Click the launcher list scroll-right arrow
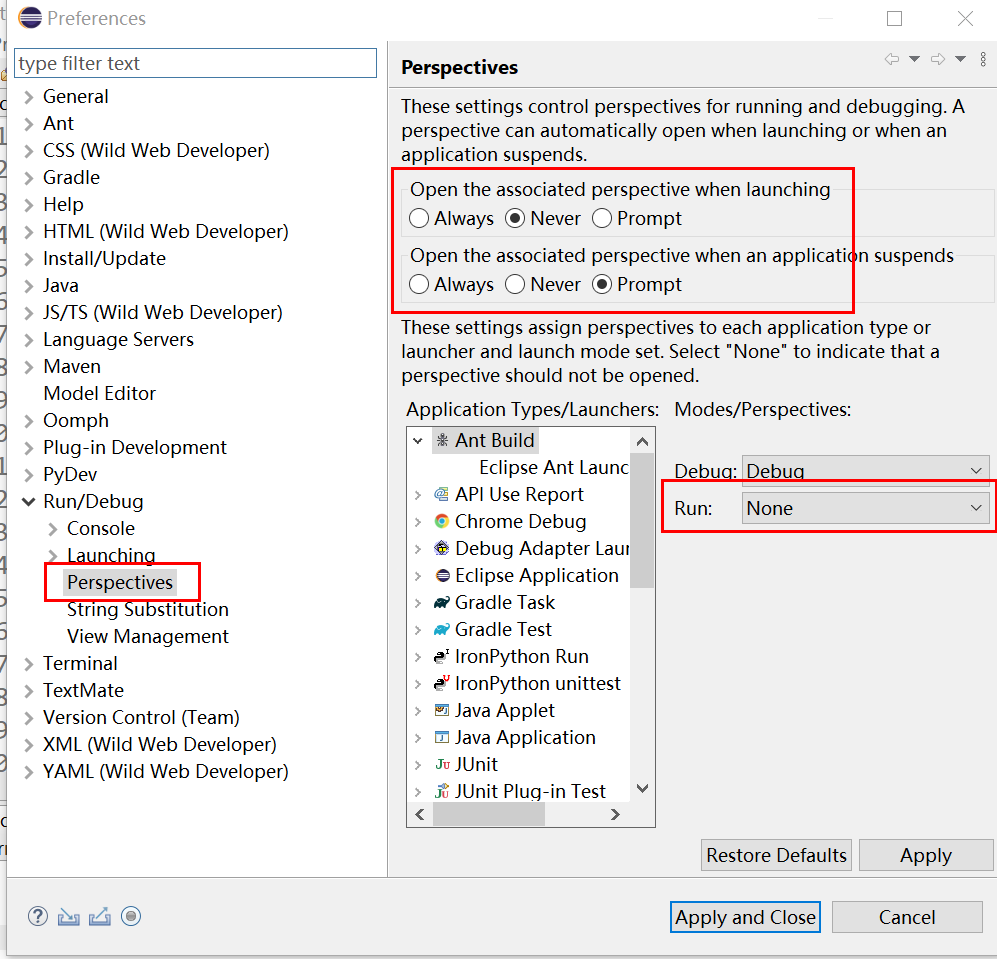This screenshot has width=997, height=959. pyautogui.click(x=615, y=815)
